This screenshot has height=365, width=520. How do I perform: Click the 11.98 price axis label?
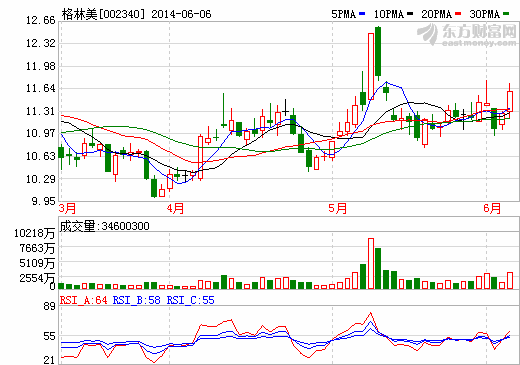(x=41, y=66)
